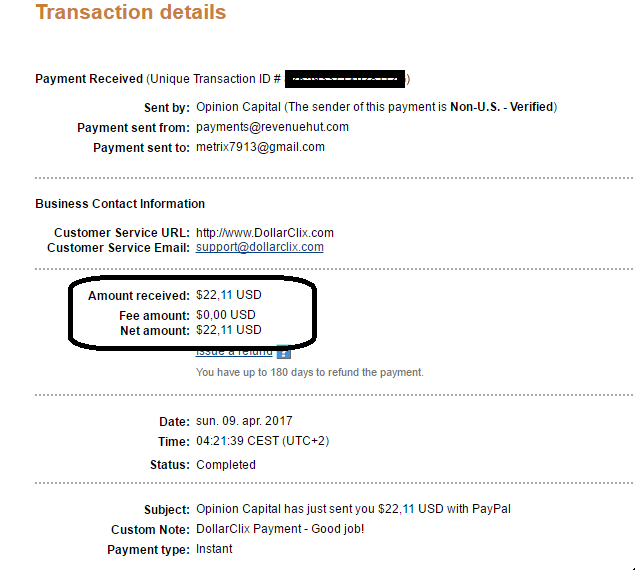The image size is (635, 570).
Task: Click the Subject line about PayPal payment
Action: [354, 509]
